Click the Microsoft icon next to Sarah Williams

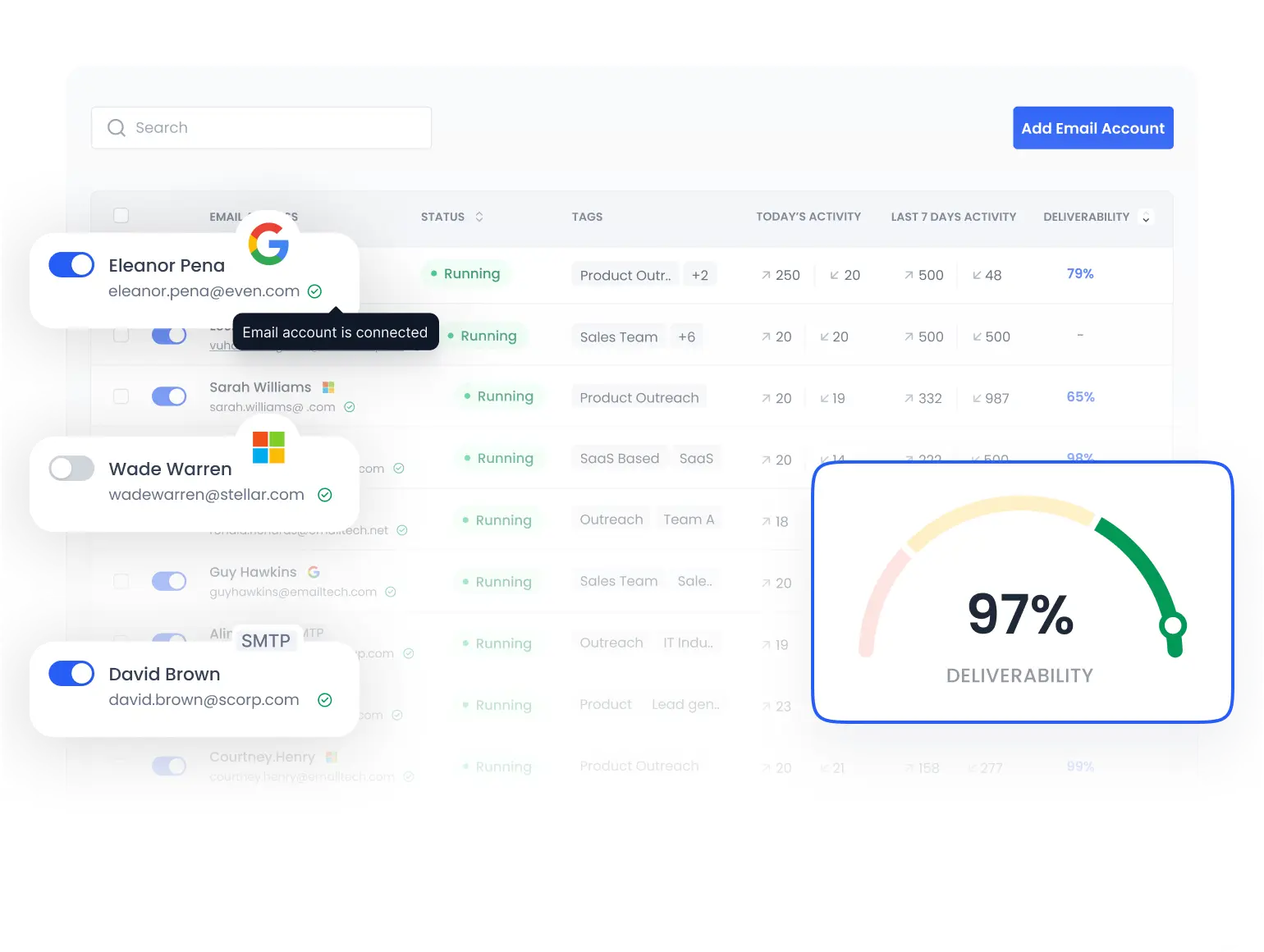click(328, 387)
